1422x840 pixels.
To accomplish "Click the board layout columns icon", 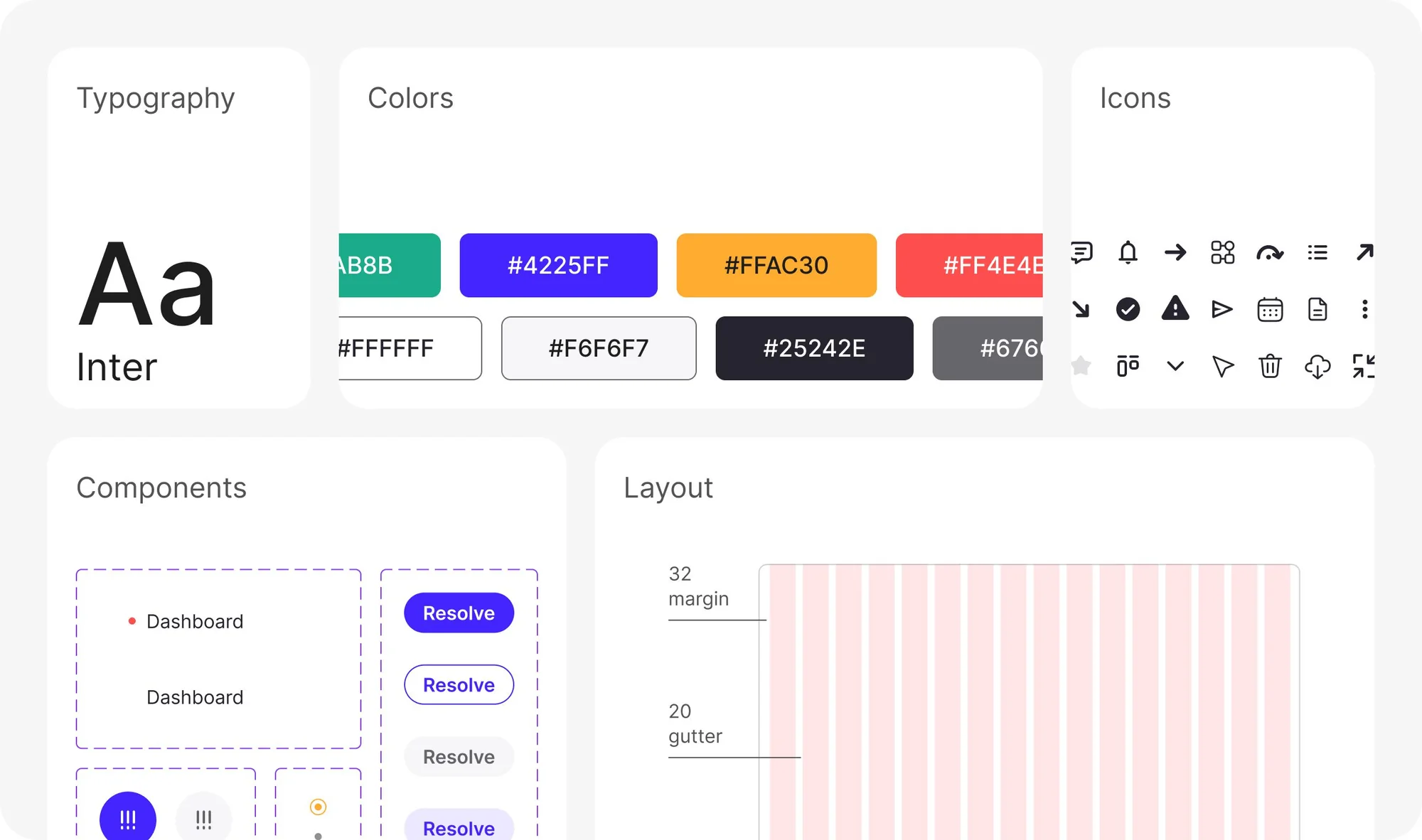I will point(1128,366).
